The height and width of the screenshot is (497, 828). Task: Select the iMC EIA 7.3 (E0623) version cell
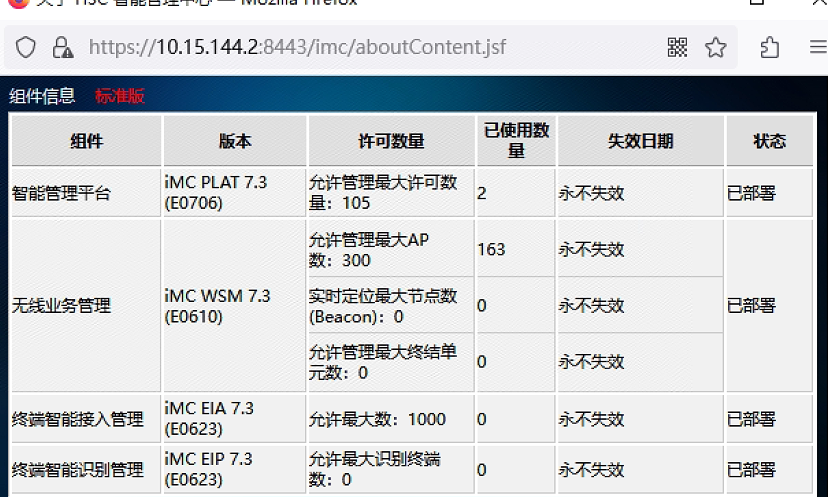pyautogui.click(x=234, y=418)
